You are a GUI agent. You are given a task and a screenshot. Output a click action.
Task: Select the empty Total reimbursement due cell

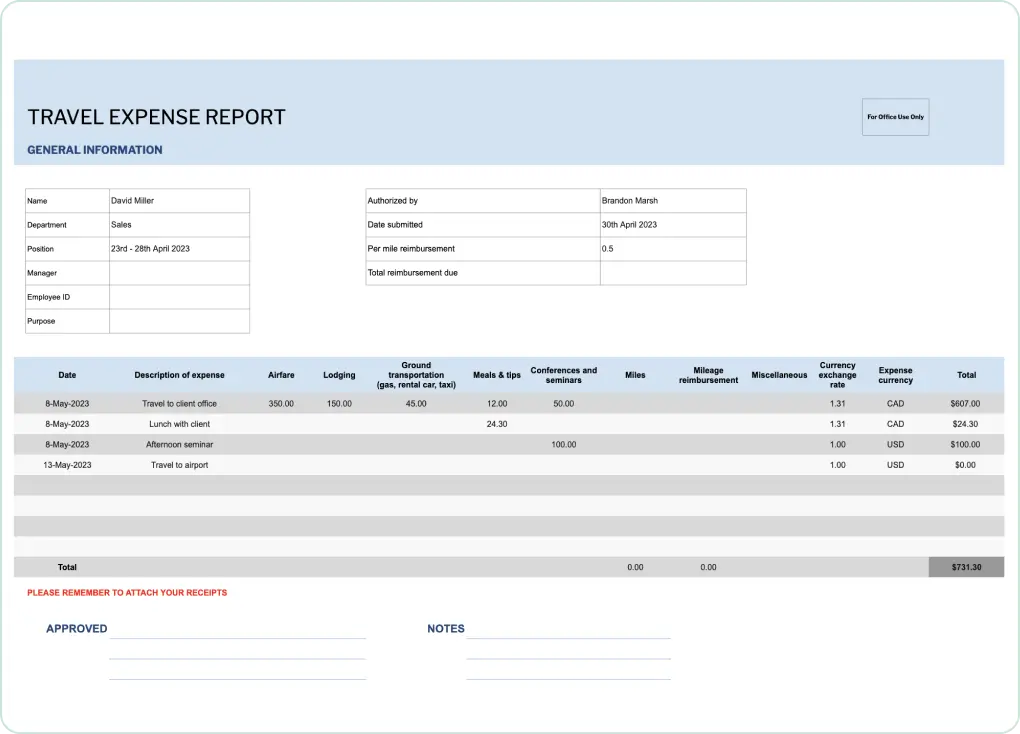click(672, 273)
